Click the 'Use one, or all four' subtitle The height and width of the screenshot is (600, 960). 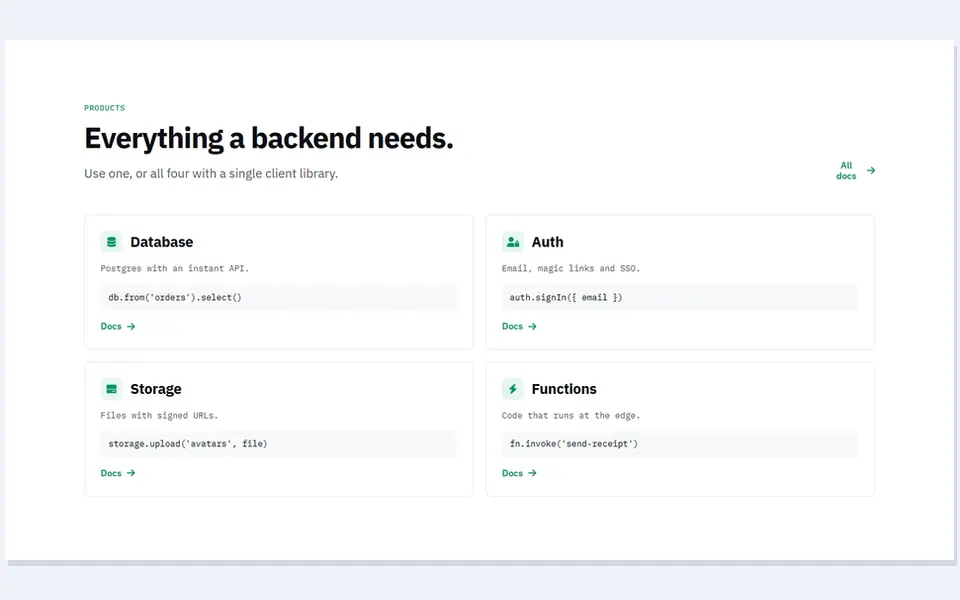tap(211, 174)
